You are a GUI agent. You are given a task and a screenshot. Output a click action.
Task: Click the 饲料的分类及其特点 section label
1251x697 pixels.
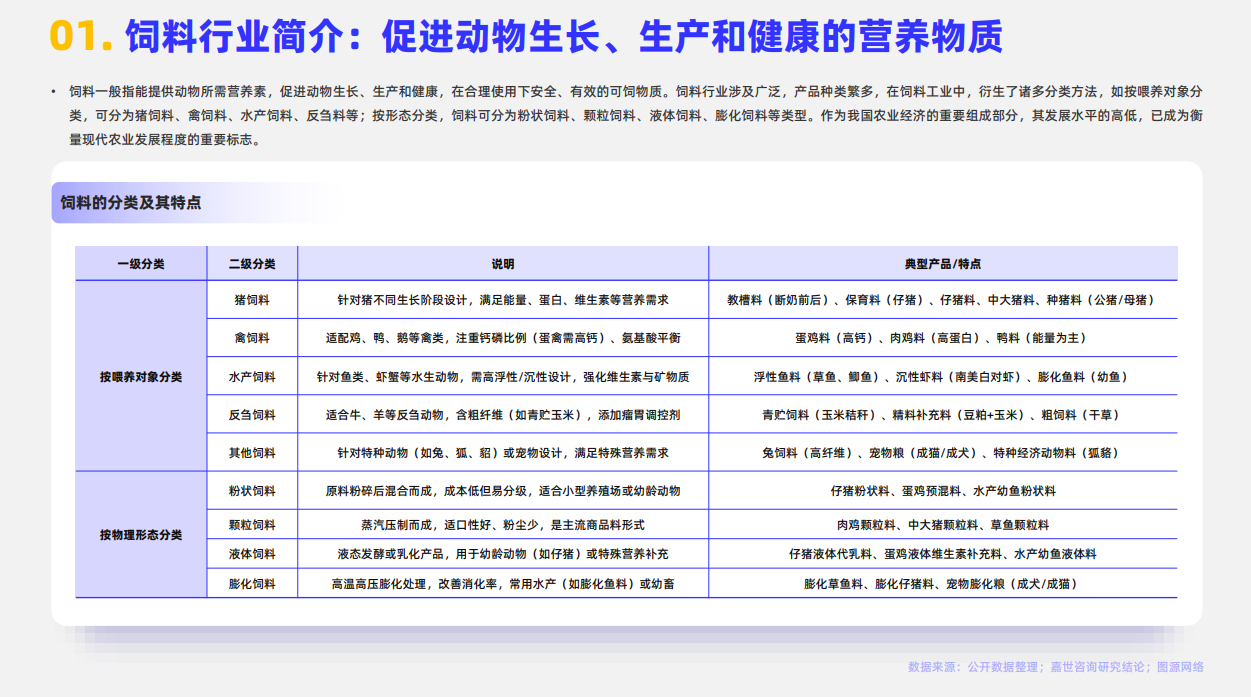(x=131, y=203)
